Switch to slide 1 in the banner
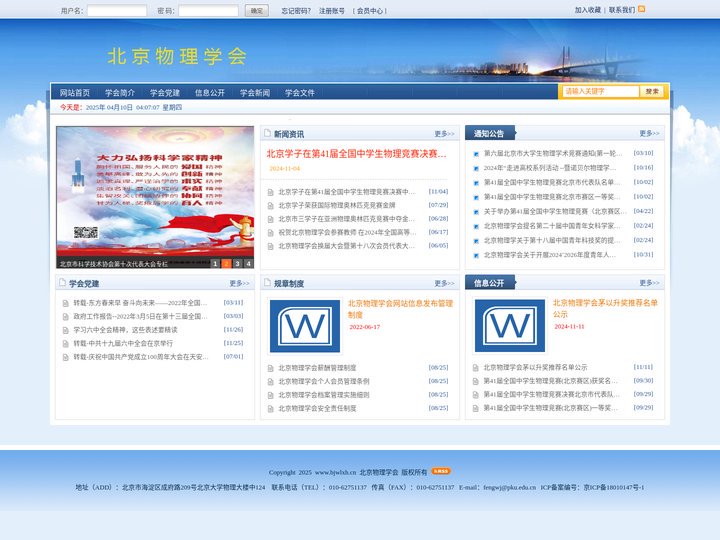 point(215,264)
